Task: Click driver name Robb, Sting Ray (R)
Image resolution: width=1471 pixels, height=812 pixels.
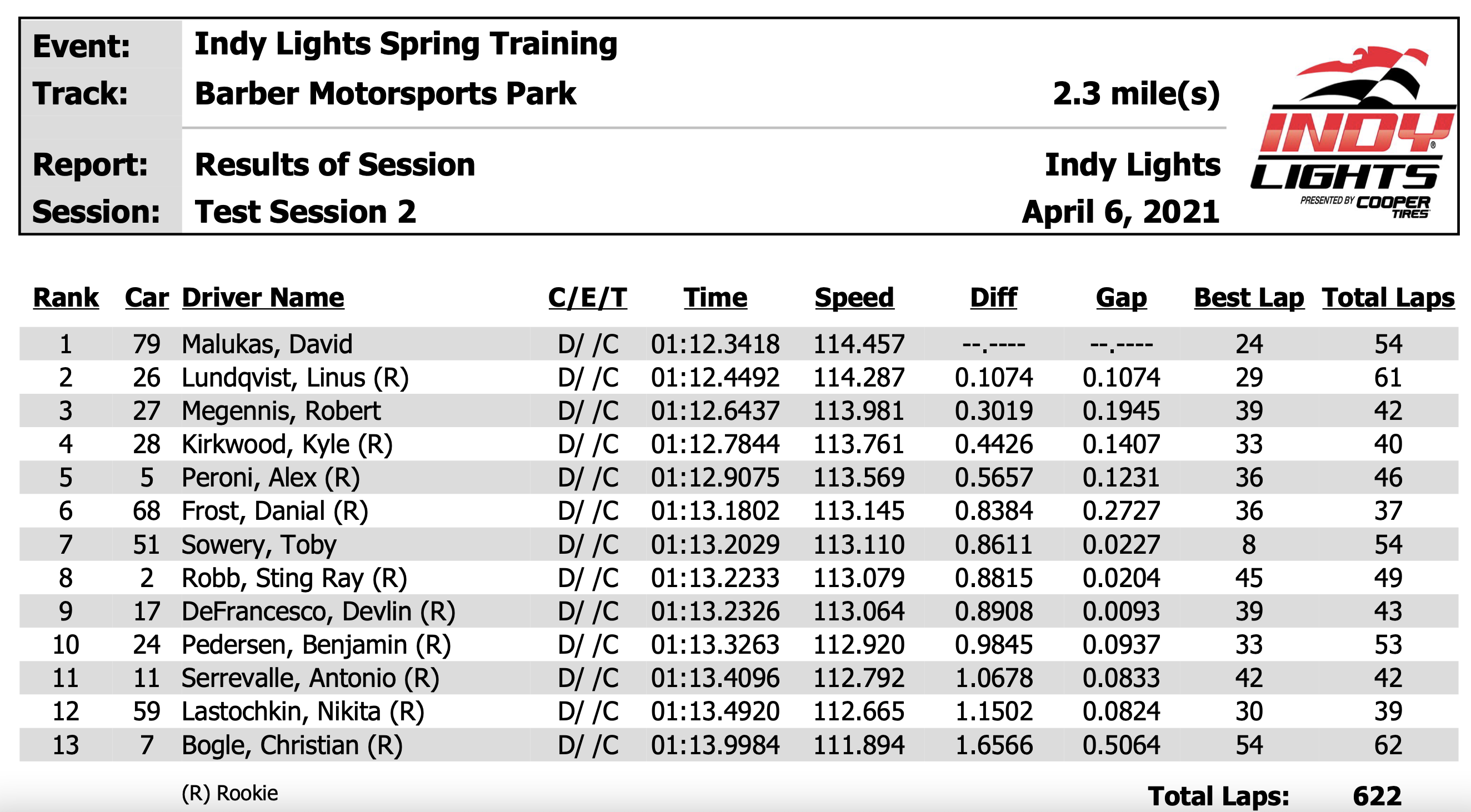Action: (294, 578)
